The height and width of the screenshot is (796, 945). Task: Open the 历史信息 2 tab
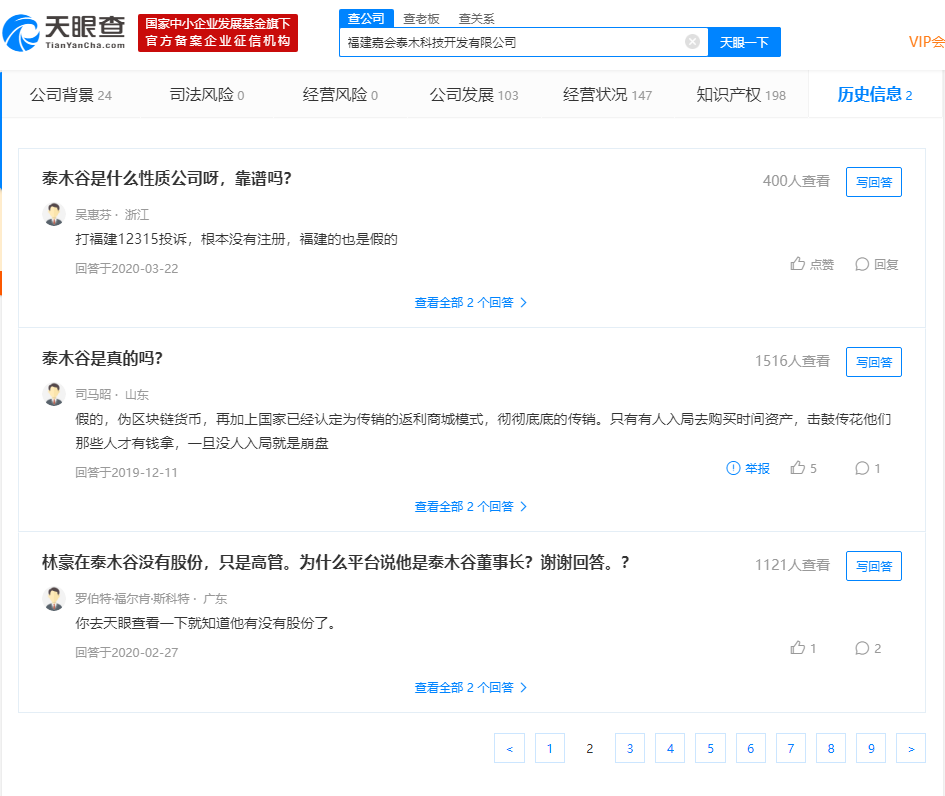[874, 95]
